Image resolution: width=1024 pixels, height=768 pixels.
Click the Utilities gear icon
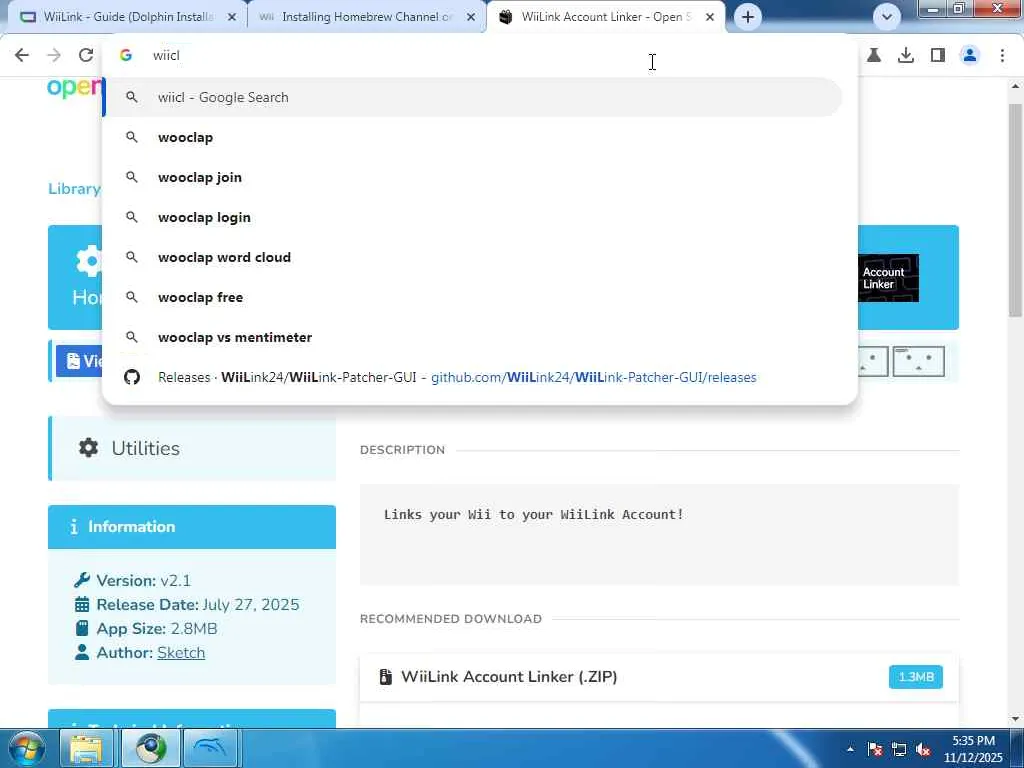88,447
